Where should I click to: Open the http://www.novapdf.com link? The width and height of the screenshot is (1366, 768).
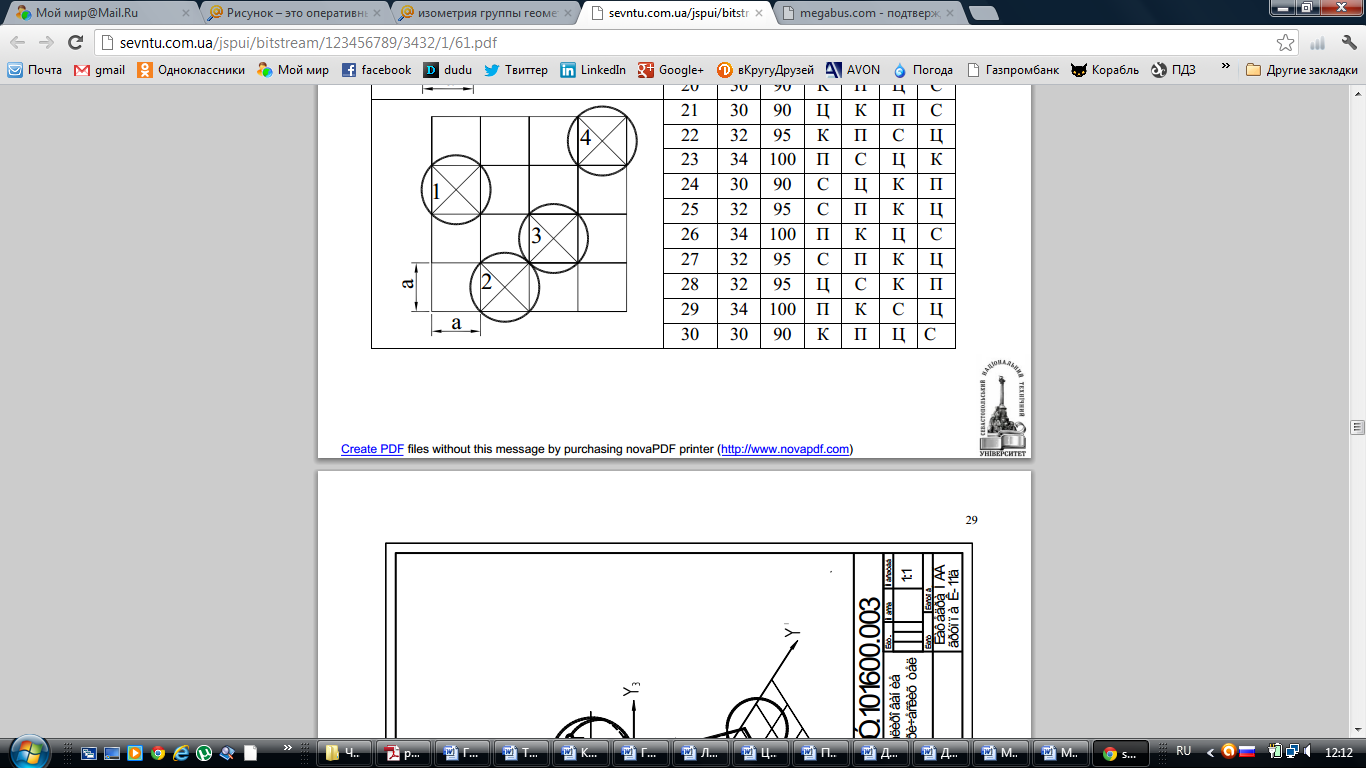pyautogui.click(x=785, y=449)
